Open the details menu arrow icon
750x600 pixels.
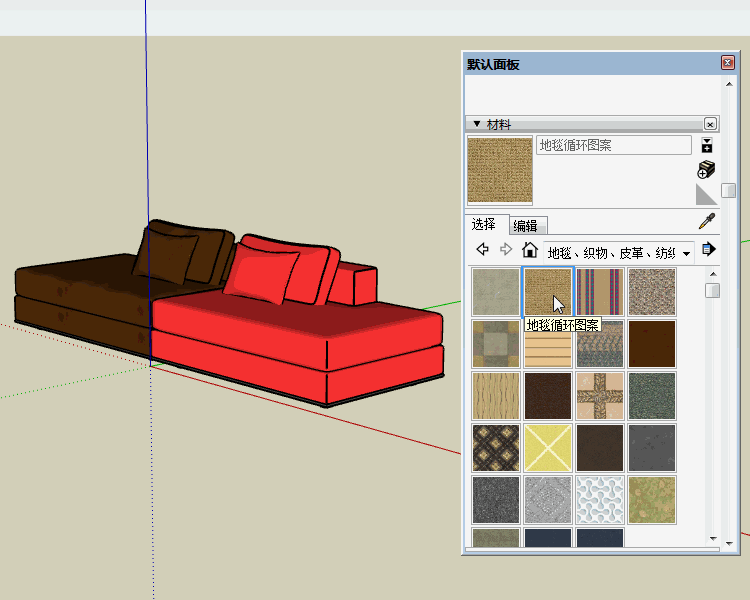(709, 249)
